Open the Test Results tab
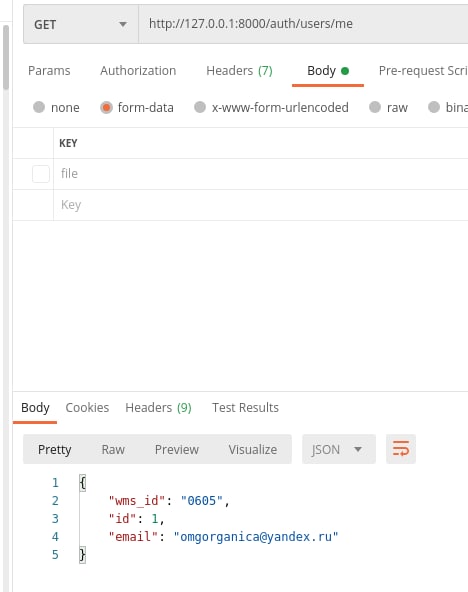 tap(245, 408)
